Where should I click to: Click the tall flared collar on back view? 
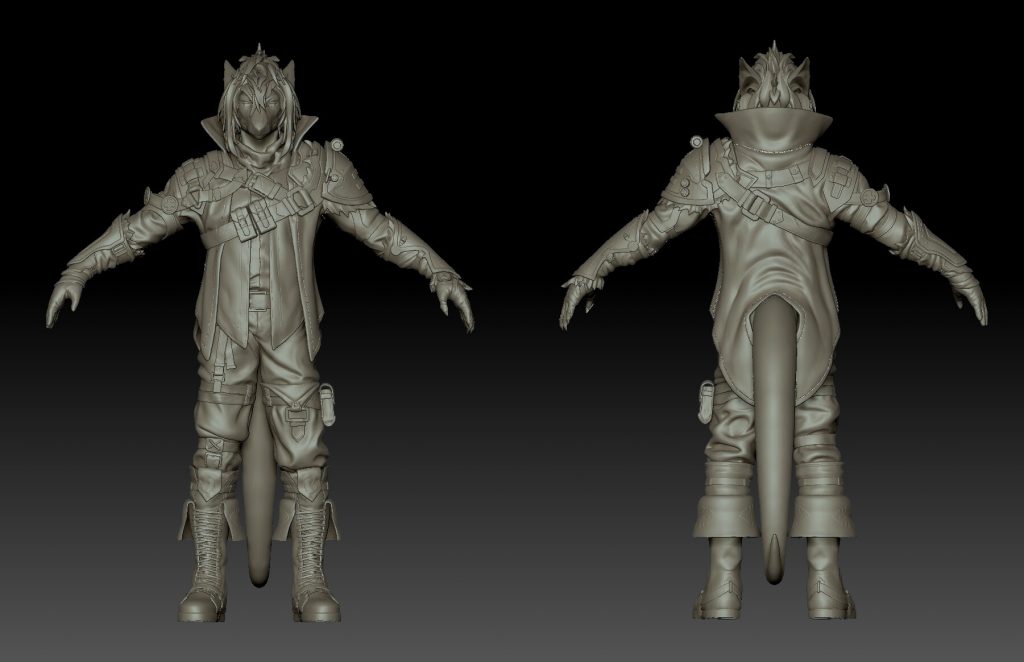(x=773, y=132)
